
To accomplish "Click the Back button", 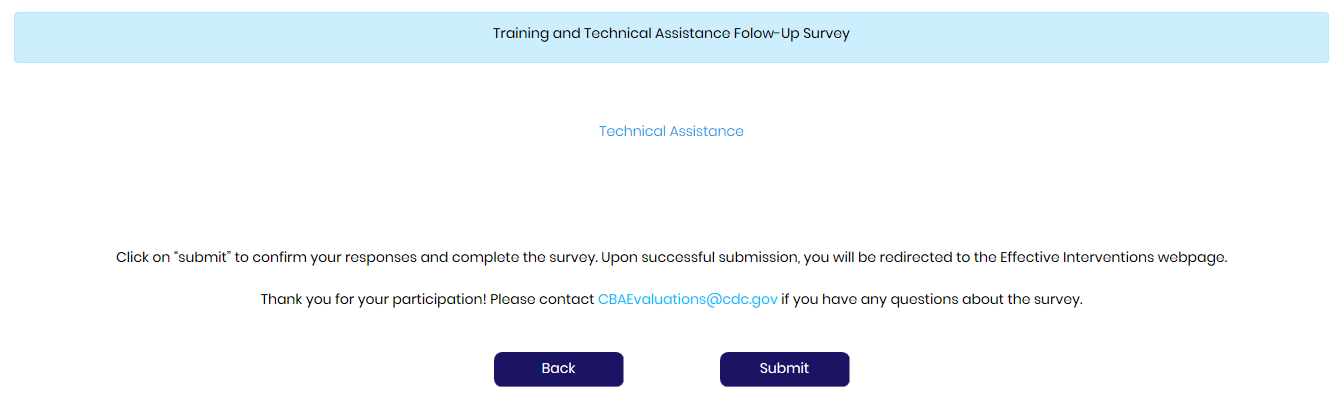I will (x=558, y=369).
